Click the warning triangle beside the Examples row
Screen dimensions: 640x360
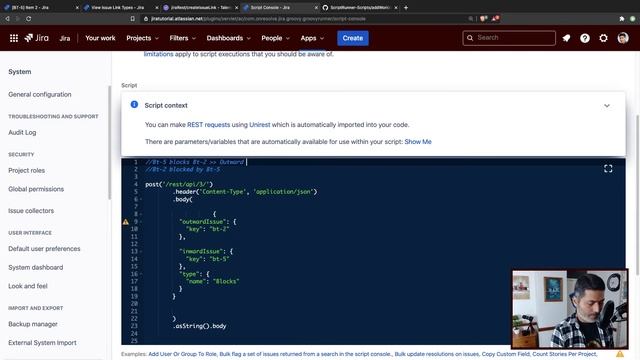coord(620,353)
